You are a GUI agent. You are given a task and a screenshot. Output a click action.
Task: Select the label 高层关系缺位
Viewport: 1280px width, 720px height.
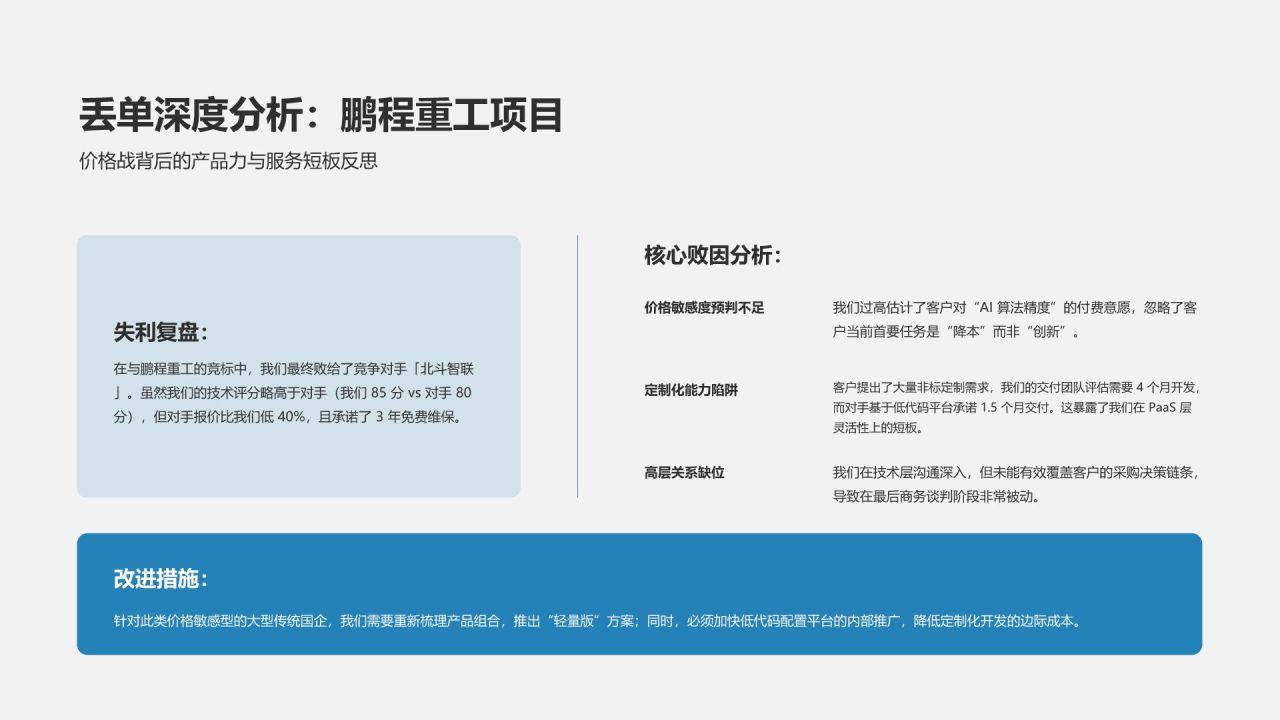684,472
